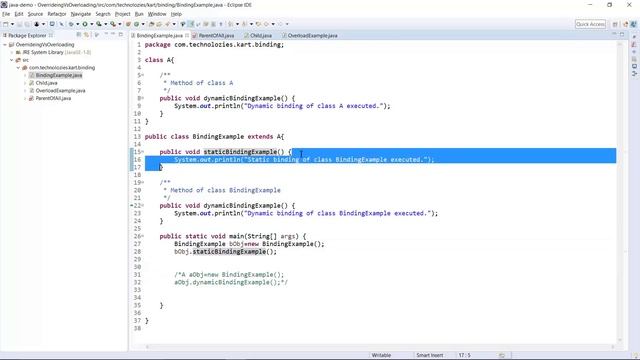Click the Open Type toolbar icon

pos(151,24)
